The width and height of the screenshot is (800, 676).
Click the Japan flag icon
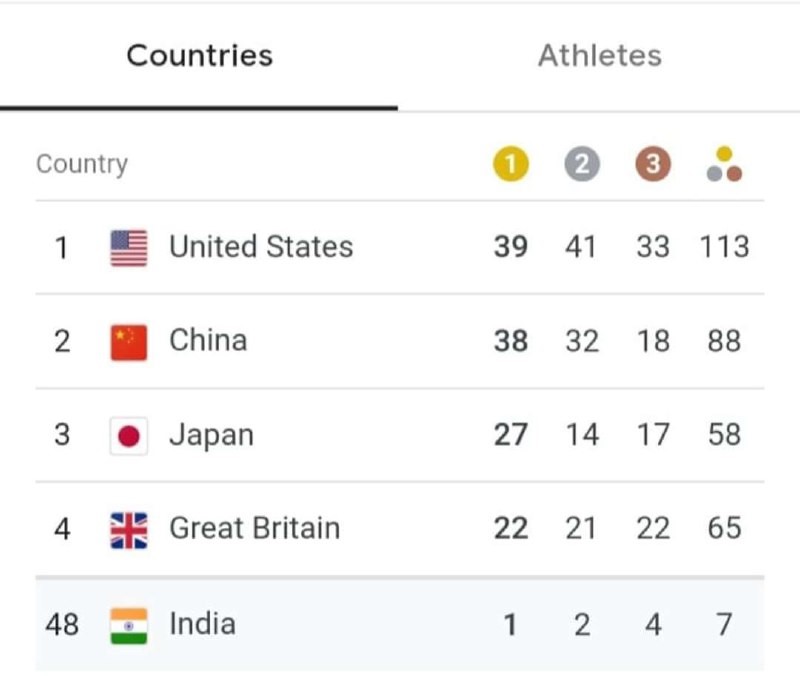coord(129,436)
